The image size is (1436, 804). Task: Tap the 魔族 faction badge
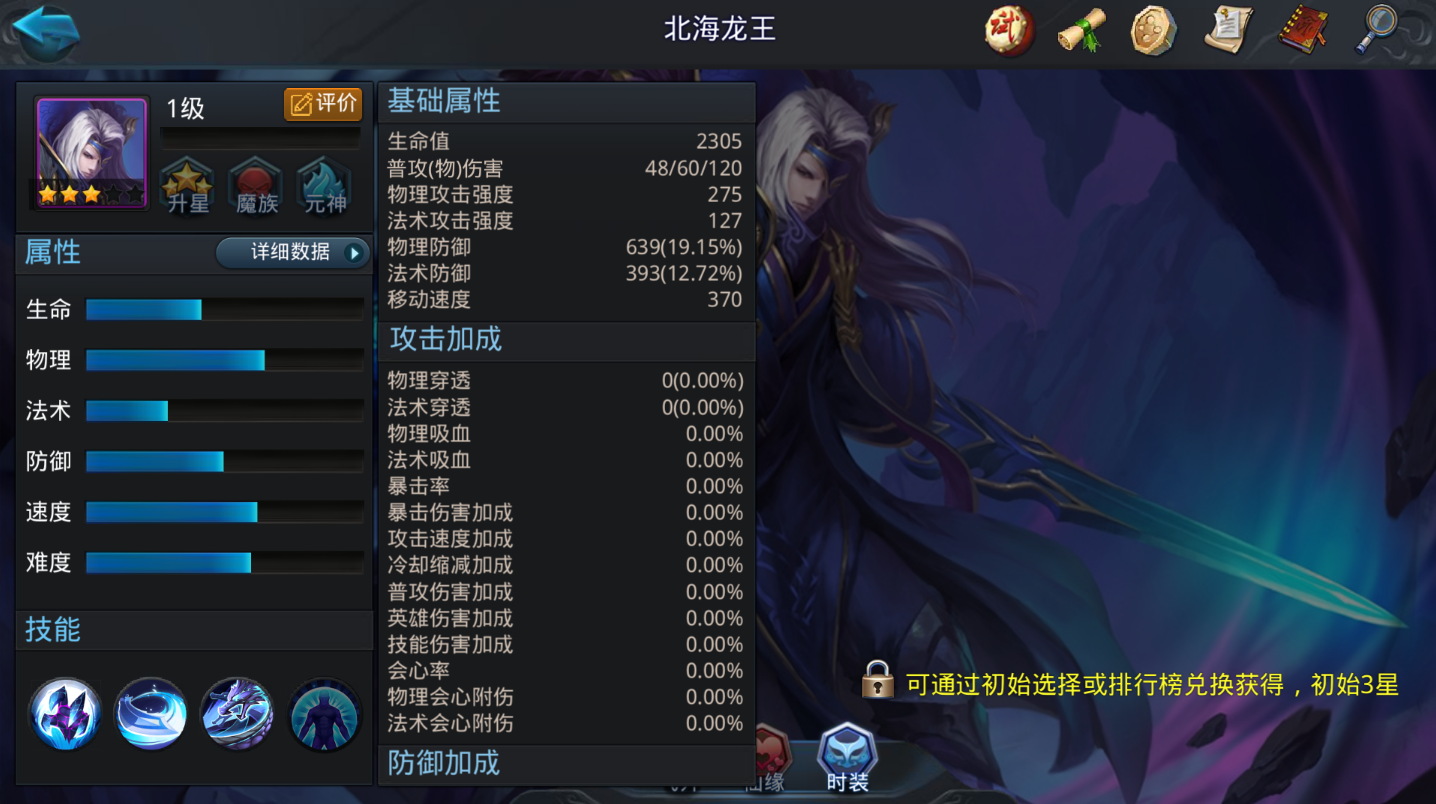256,186
